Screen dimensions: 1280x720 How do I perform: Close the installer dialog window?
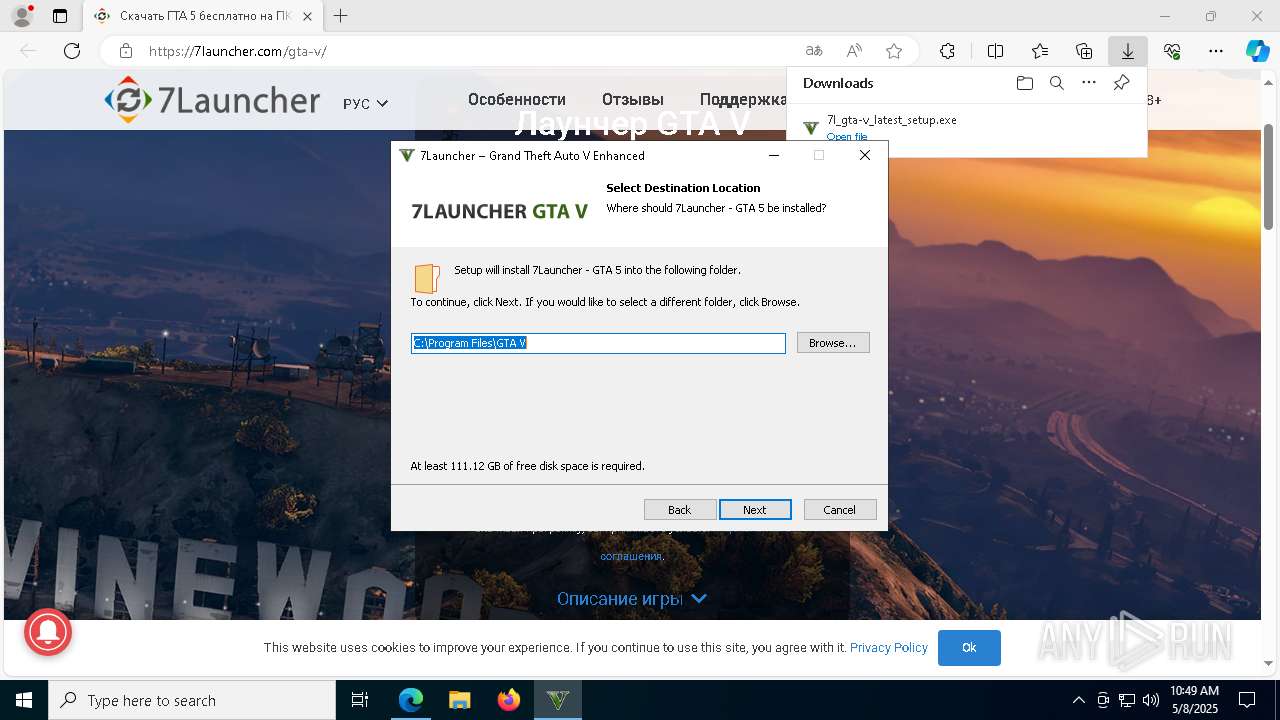865,155
